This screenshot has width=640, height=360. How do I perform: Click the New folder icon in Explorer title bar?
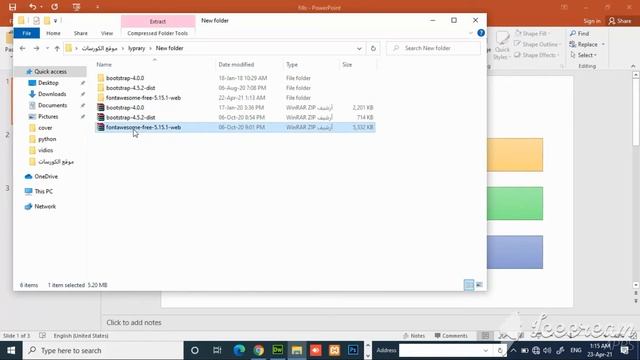click(x=47, y=20)
